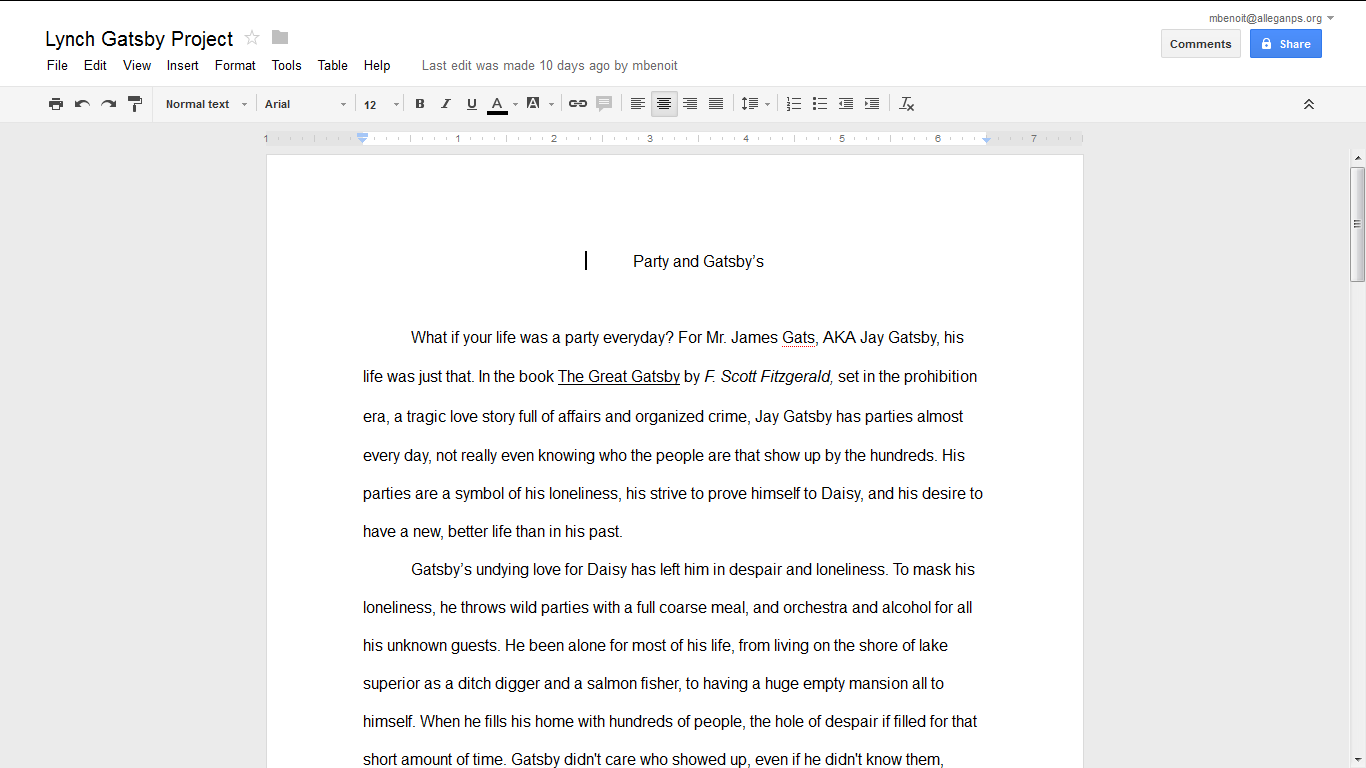Undo the last action
This screenshot has height=768, width=1366.
click(x=82, y=104)
